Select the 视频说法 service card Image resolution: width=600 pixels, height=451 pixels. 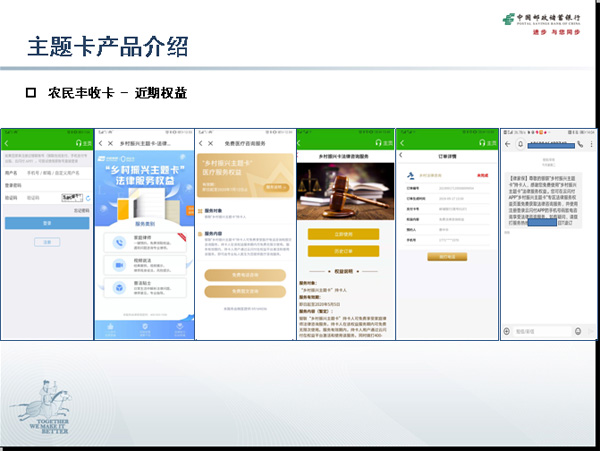point(144,263)
